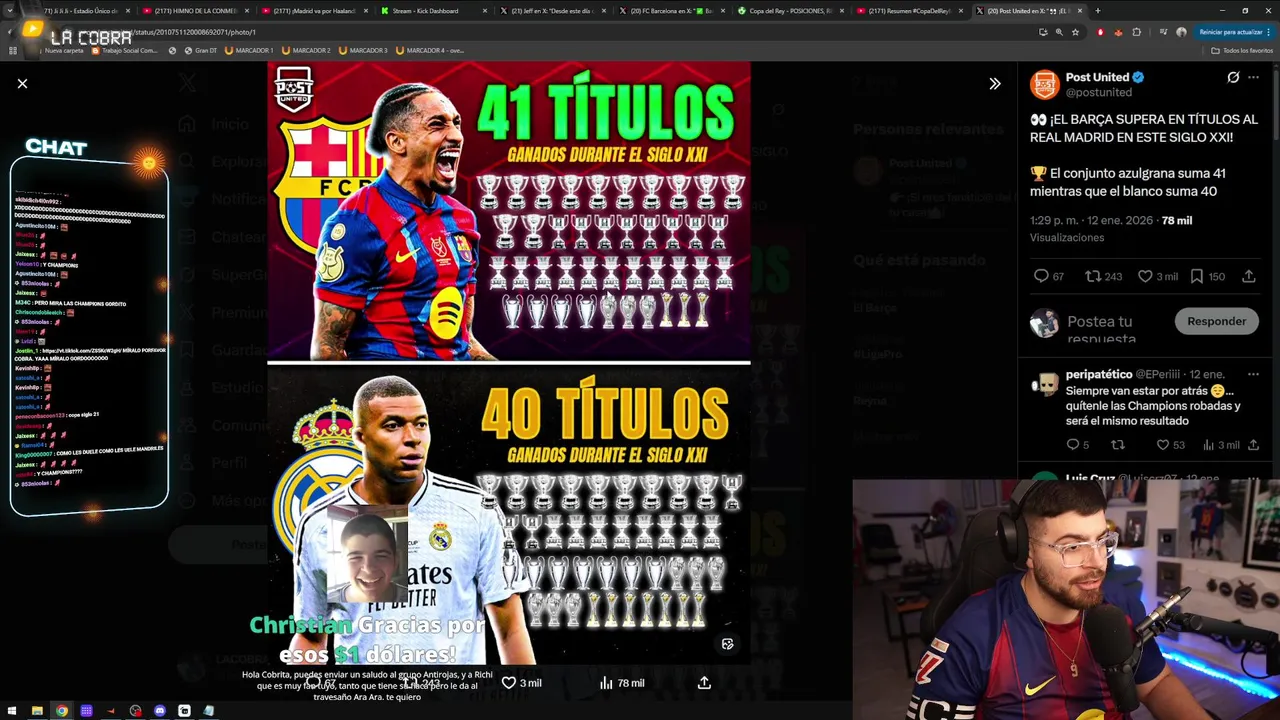Viewport: 1280px width, 720px height.
Task: Open more options on peripatético's reply
Action: 1253,374
